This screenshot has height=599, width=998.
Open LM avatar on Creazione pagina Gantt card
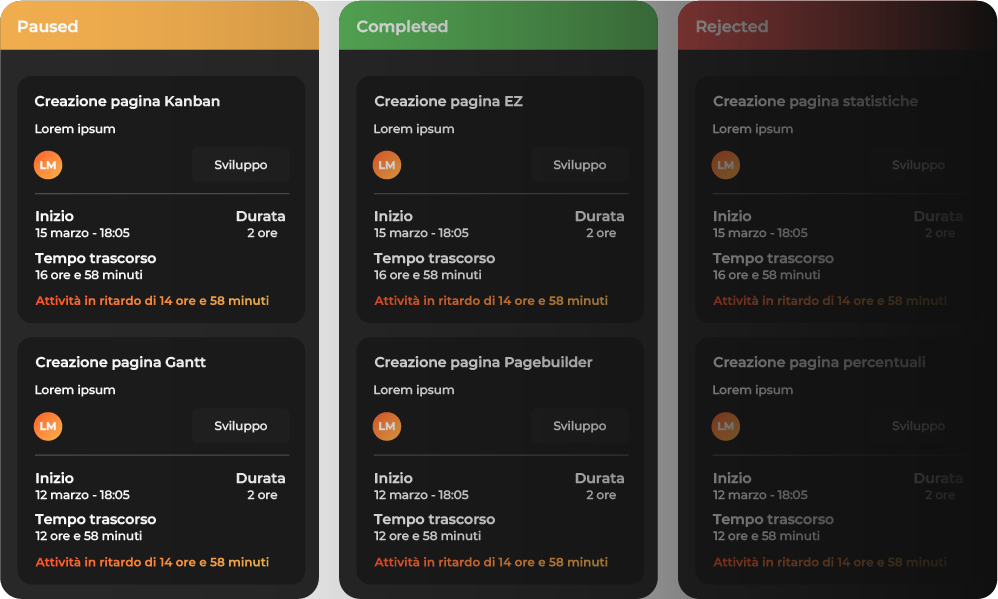(48, 426)
